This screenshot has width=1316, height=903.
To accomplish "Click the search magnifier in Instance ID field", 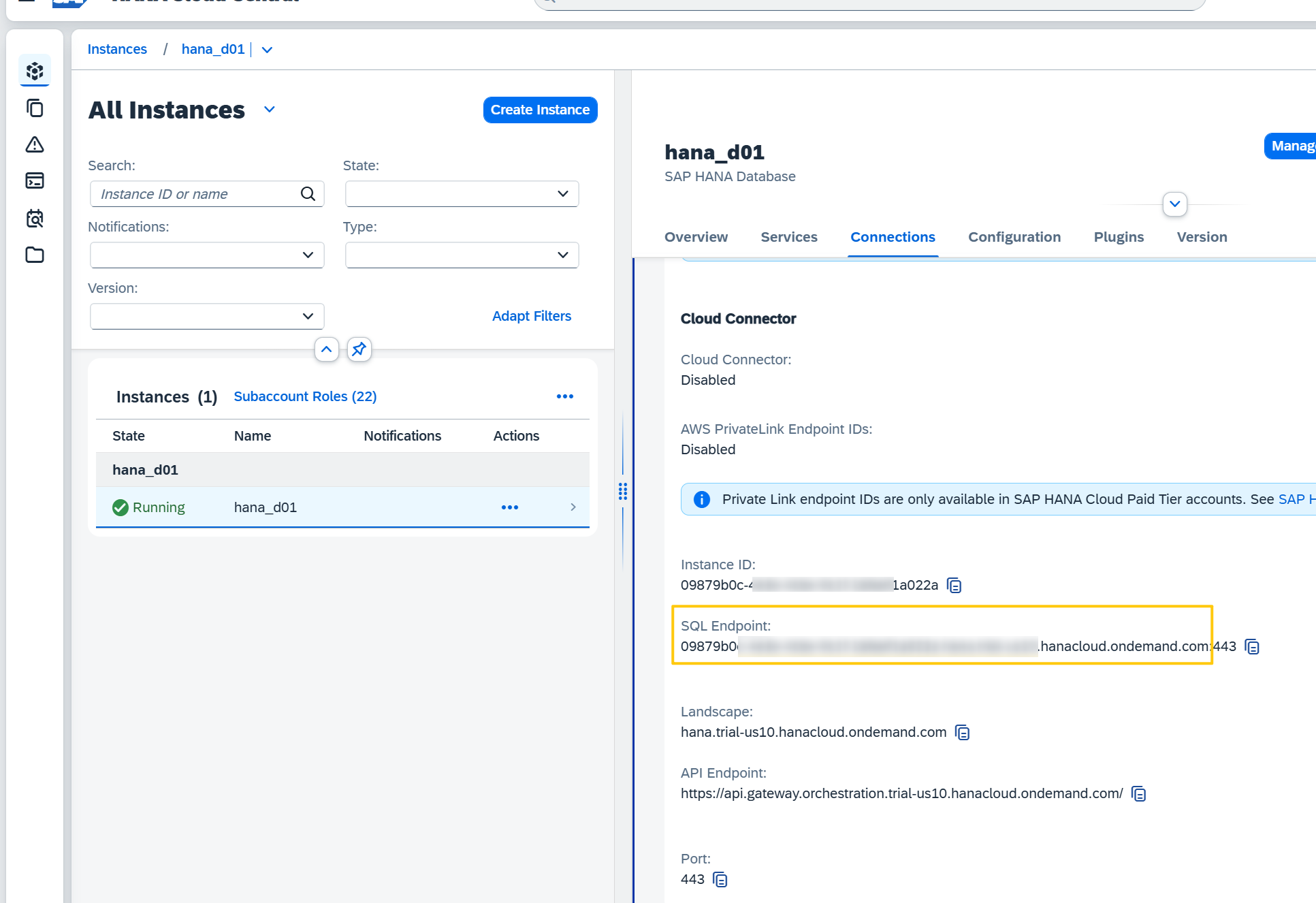I will tap(308, 194).
